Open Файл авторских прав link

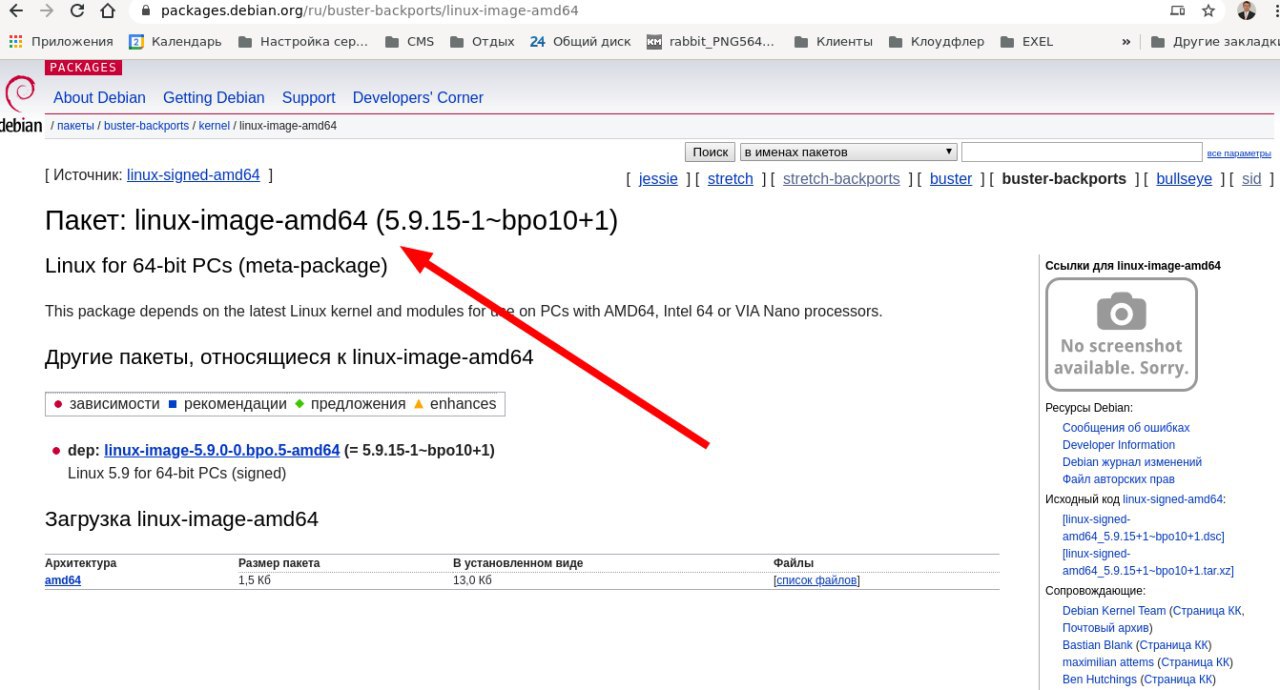pos(1118,479)
